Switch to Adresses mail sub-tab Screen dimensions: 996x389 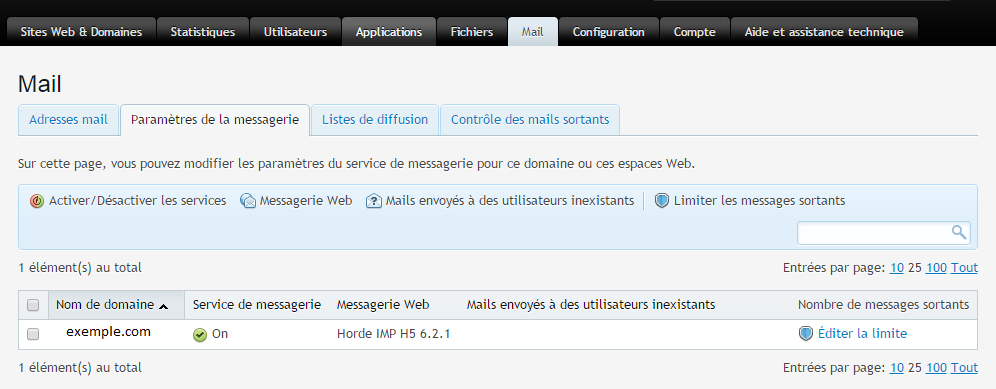pos(69,119)
